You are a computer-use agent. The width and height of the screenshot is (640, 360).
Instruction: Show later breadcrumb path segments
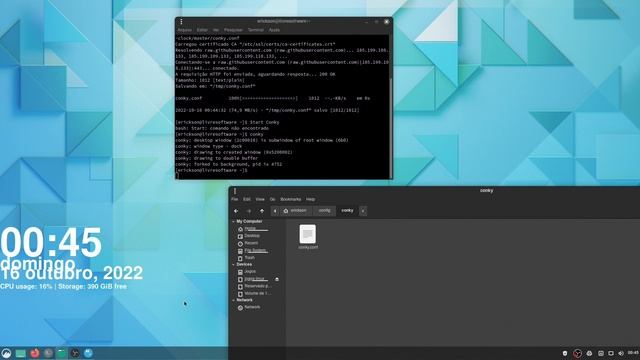(x=363, y=211)
